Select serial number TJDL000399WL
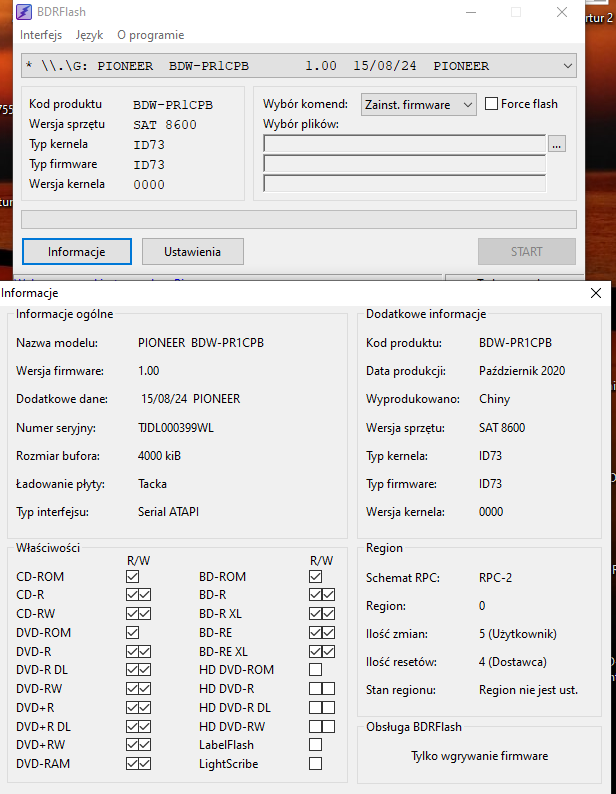616x794 pixels. [x=176, y=428]
